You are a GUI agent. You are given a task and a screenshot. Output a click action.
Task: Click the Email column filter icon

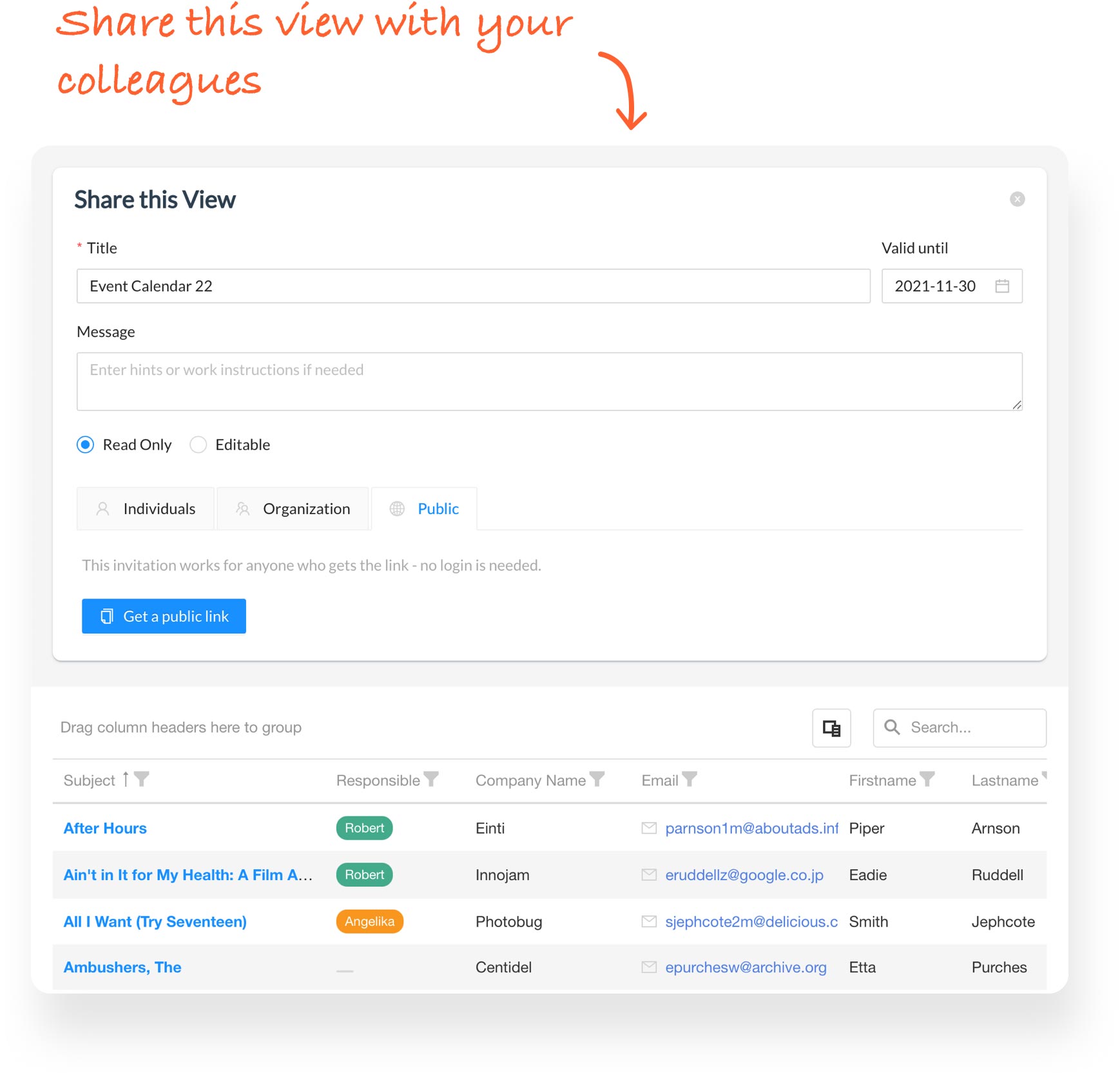coord(690,780)
